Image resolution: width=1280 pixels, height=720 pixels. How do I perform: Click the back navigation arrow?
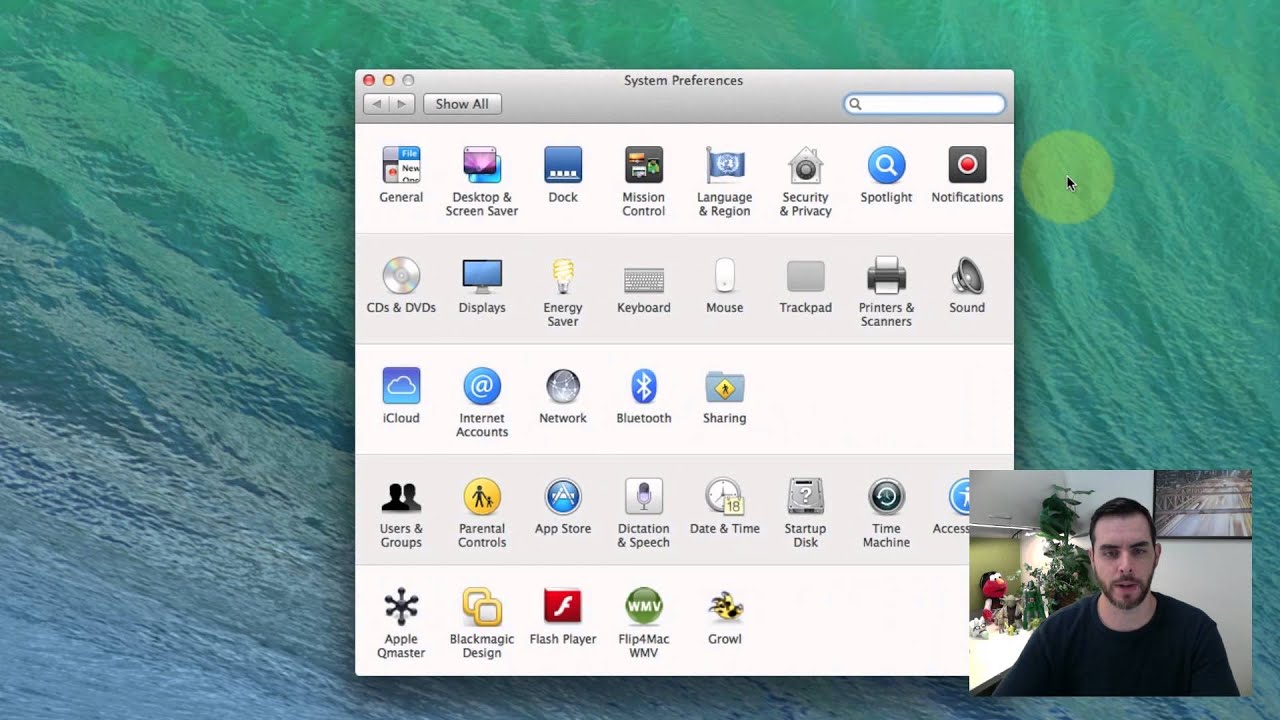(x=376, y=104)
